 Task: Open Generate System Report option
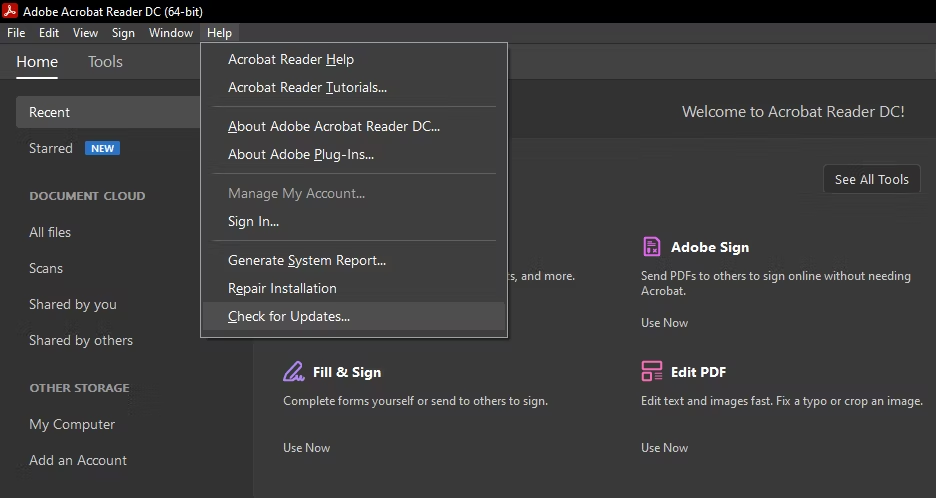[307, 260]
